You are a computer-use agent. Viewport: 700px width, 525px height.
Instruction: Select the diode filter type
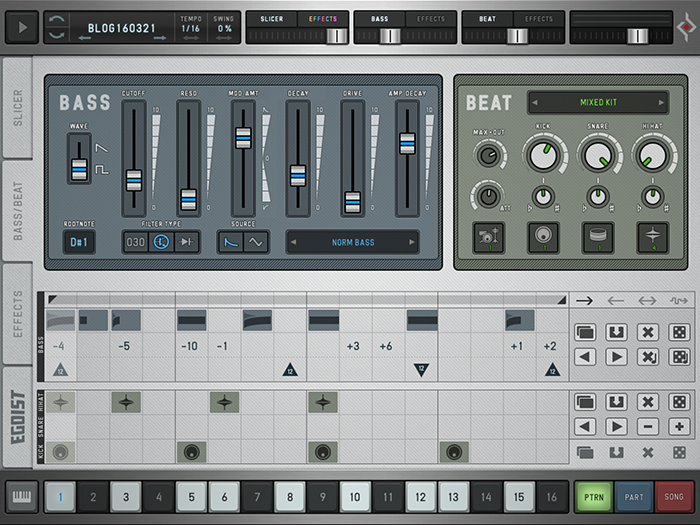pos(187,242)
